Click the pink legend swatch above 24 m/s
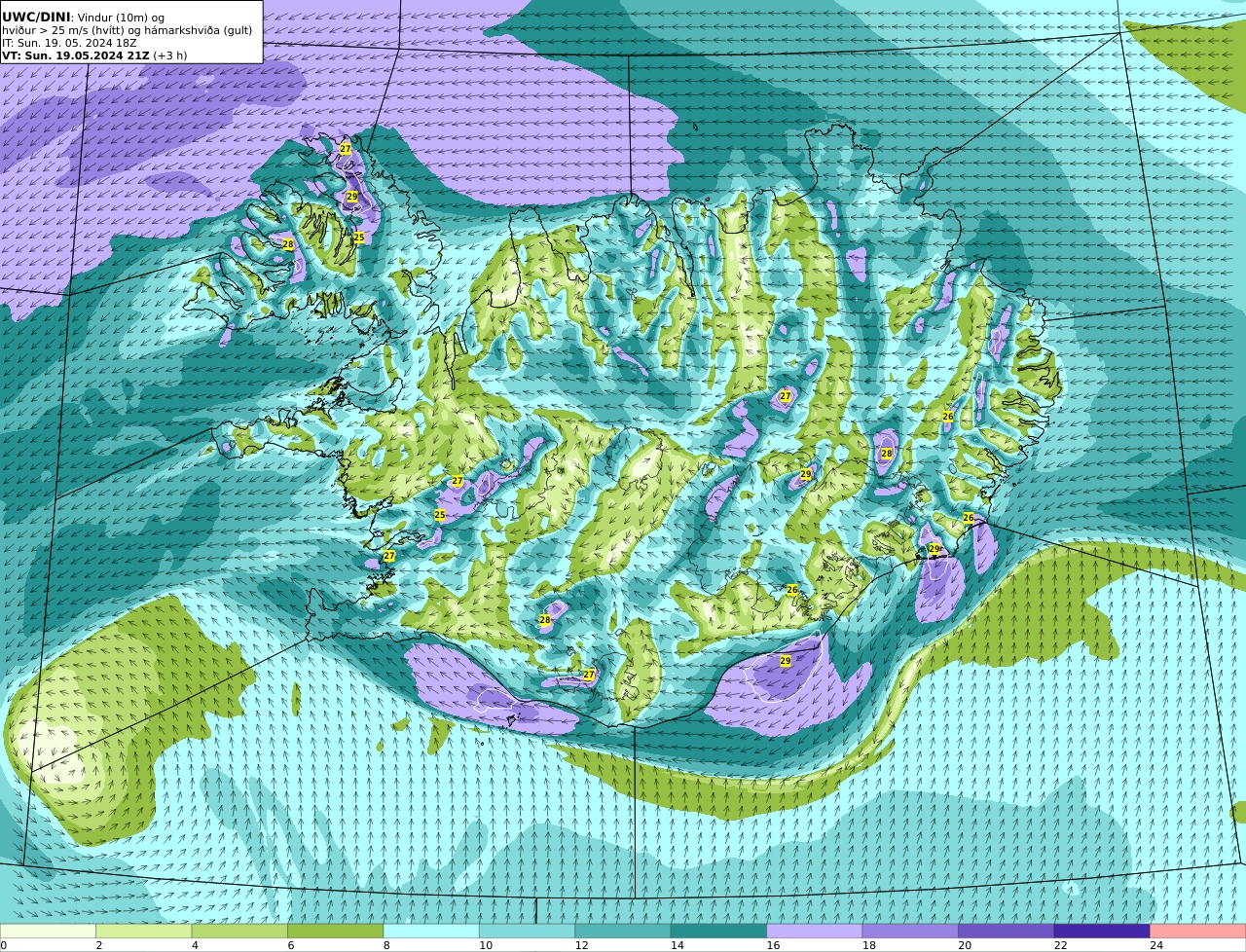 (1198, 931)
